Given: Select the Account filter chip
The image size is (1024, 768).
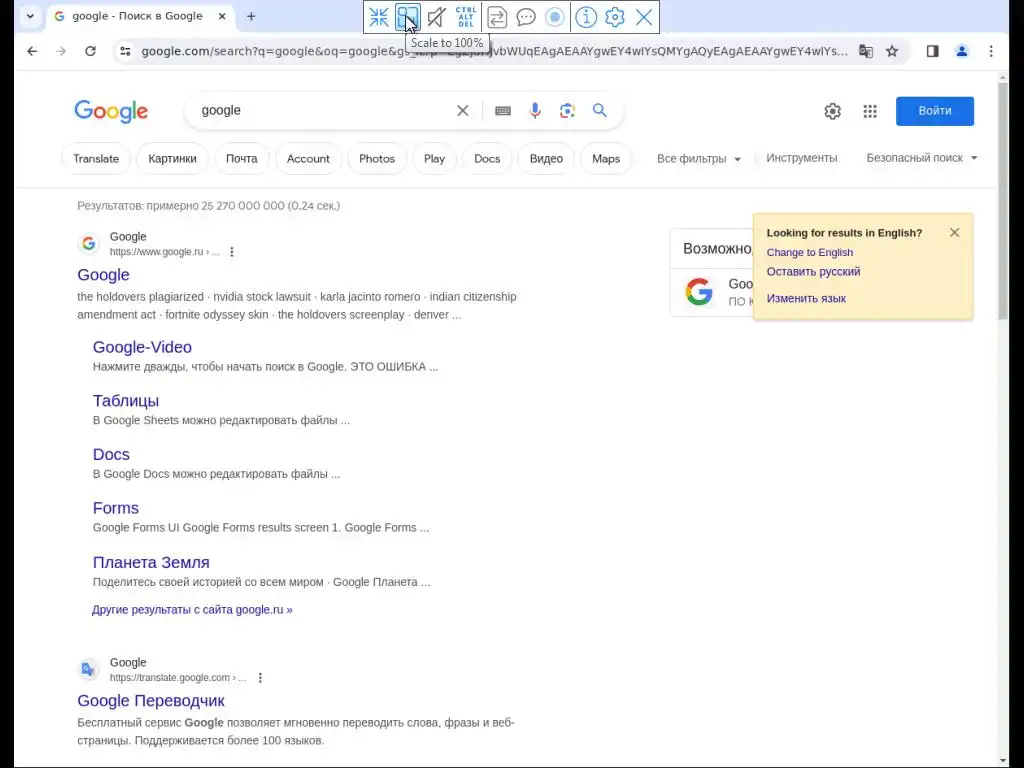Looking at the screenshot, I should pyautogui.click(x=308, y=159).
